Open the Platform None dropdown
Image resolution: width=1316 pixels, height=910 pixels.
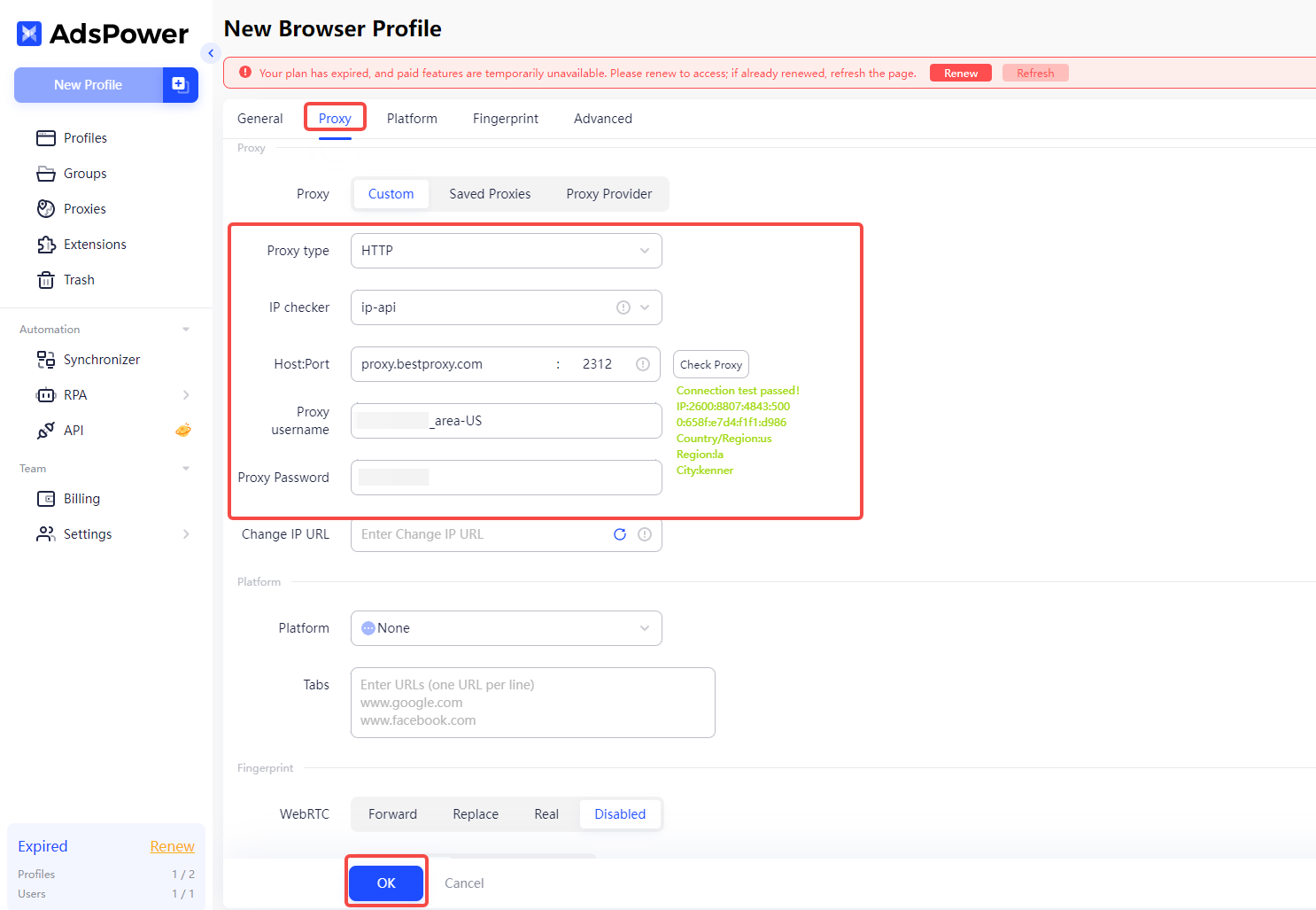tap(507, 628)
